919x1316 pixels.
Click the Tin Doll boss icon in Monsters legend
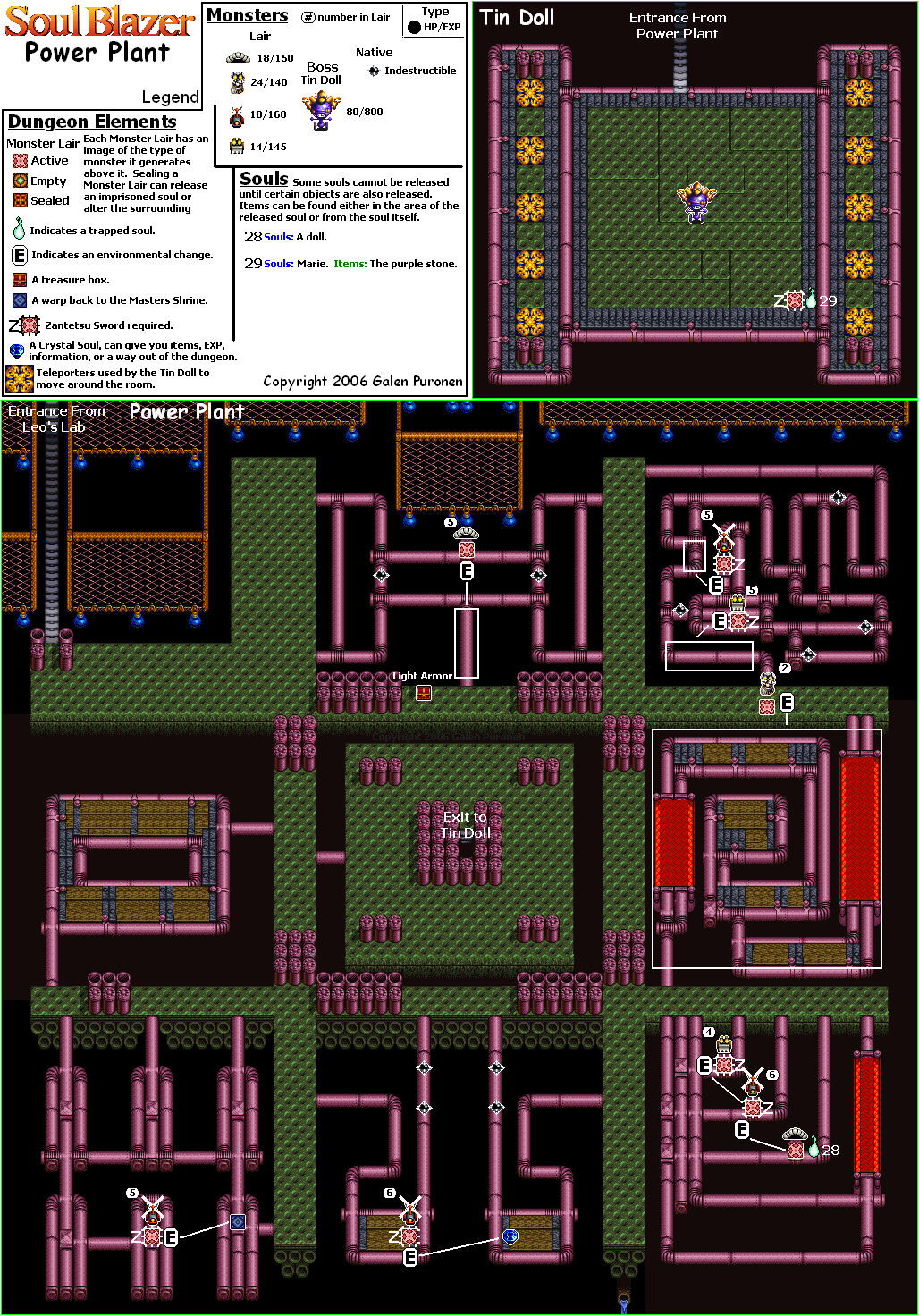pyautogui.click(x=321, y=112)
